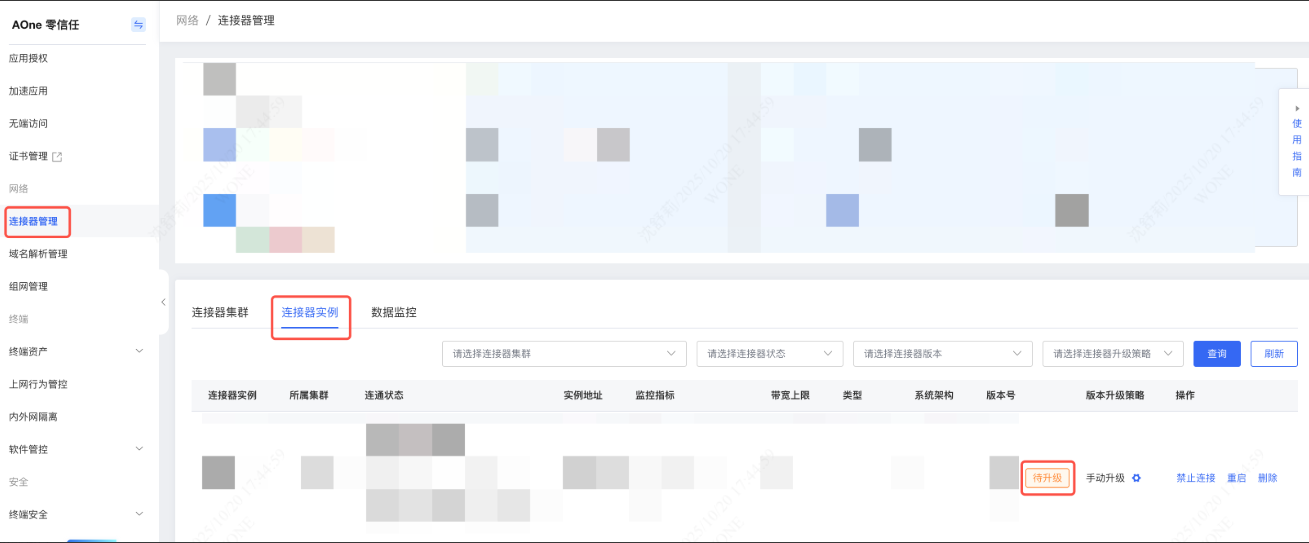This screenshot has height=543, width=1309.
Task: Click the 手动升级 strategy text
Action: (1105, 478)
